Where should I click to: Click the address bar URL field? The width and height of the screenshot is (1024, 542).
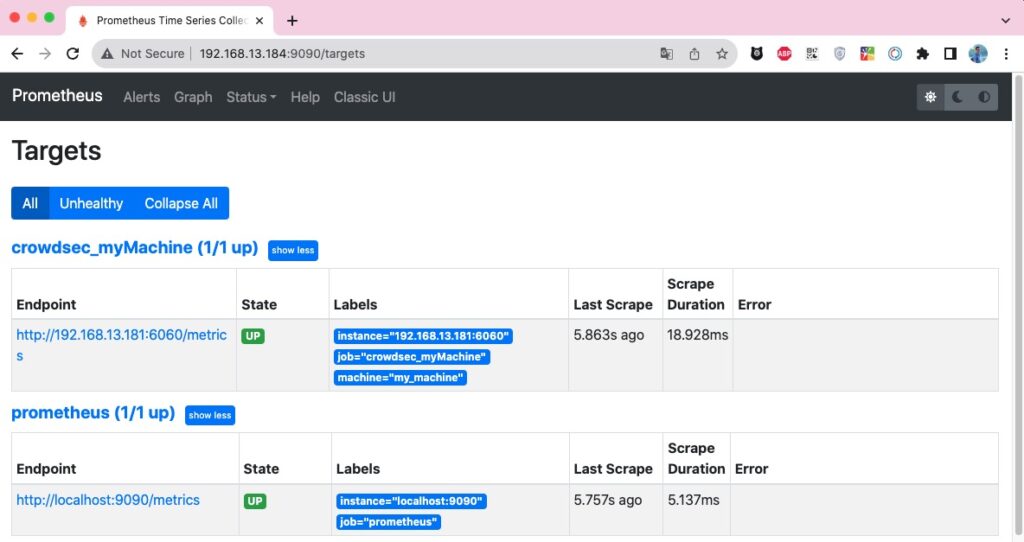click(415, 54)
